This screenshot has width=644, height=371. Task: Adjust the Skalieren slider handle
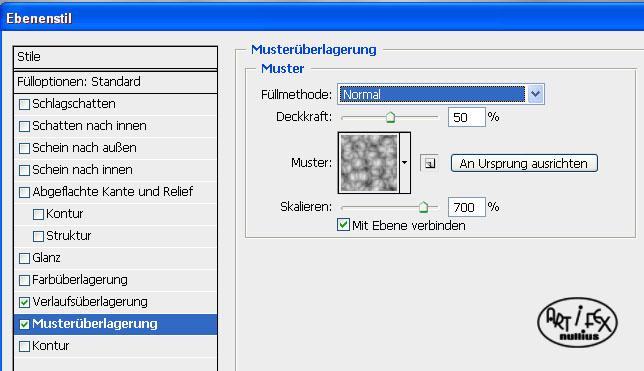click(x=423, y=207)
